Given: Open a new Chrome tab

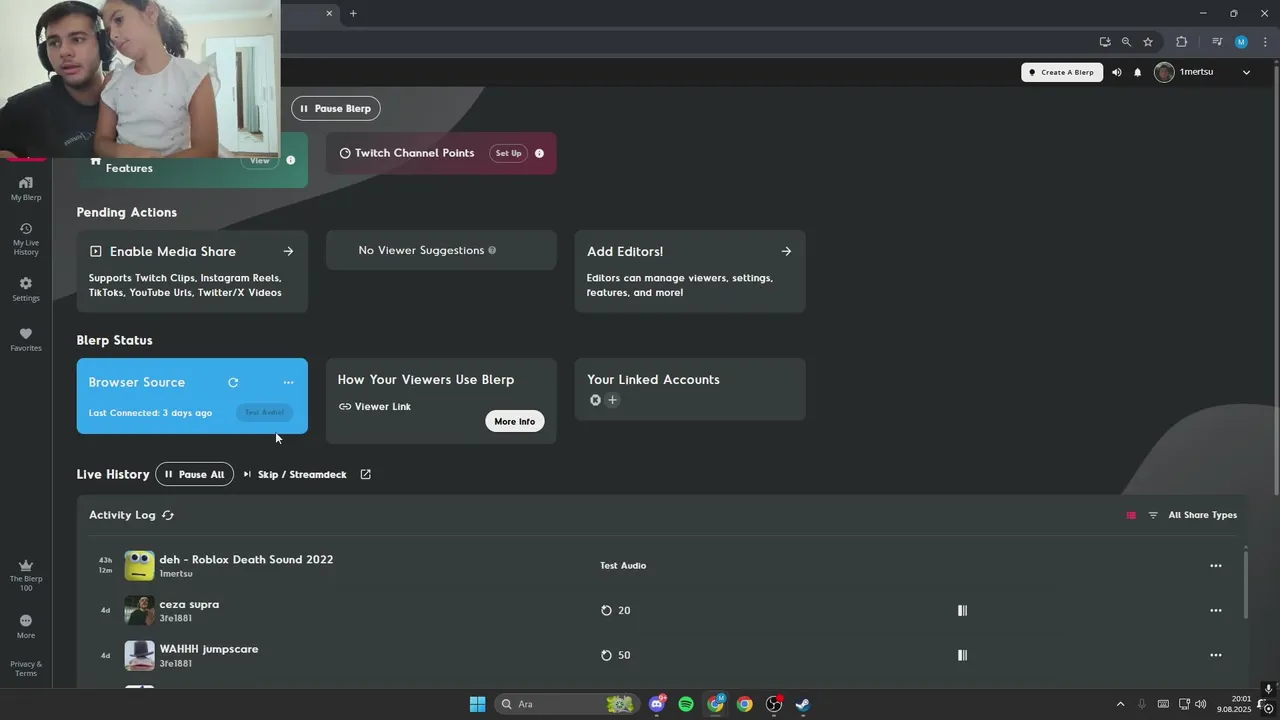Looking at the screenshot, I should [353, 13].
